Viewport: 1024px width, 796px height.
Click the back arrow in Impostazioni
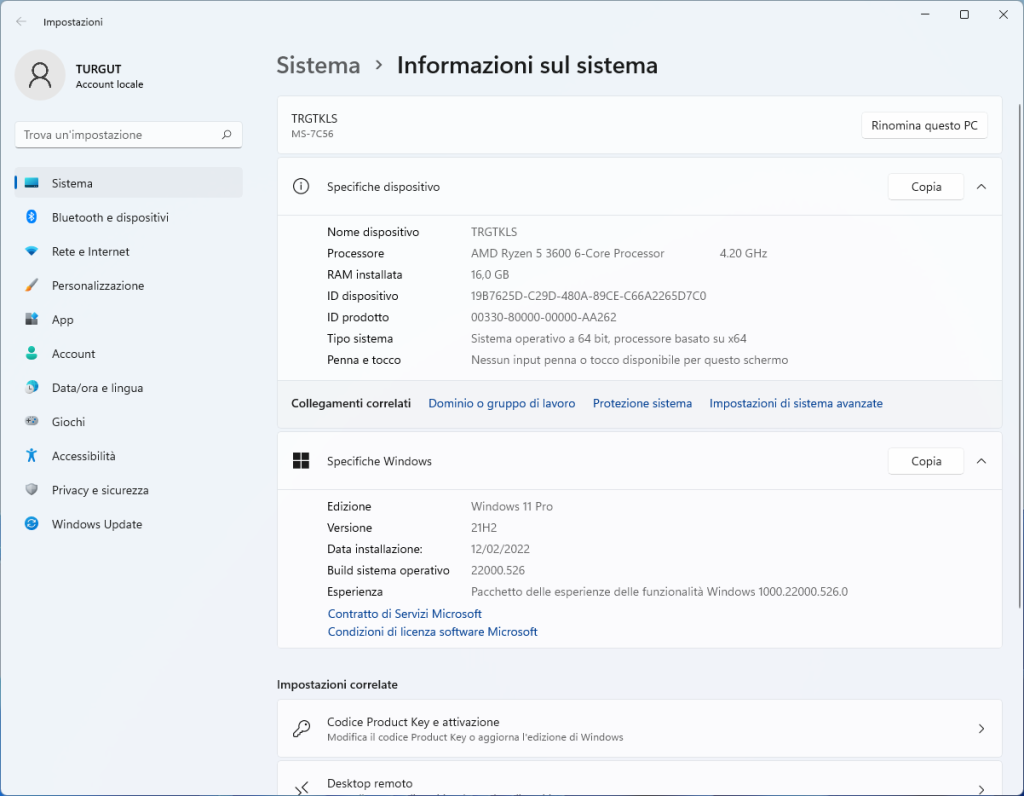click(21, 21)
